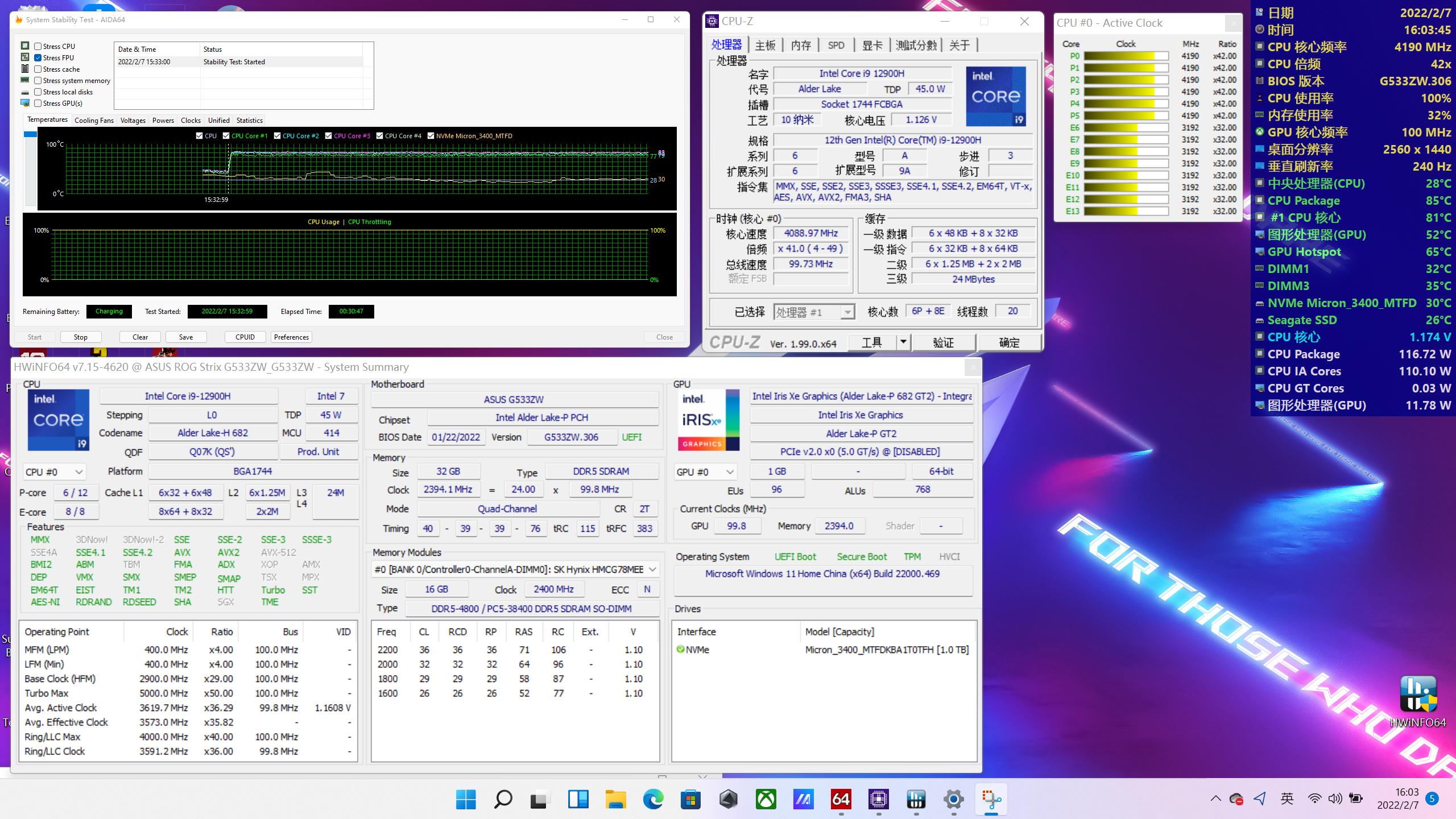Launch AIDA64 from the taskbar

(x=841, y=799)
